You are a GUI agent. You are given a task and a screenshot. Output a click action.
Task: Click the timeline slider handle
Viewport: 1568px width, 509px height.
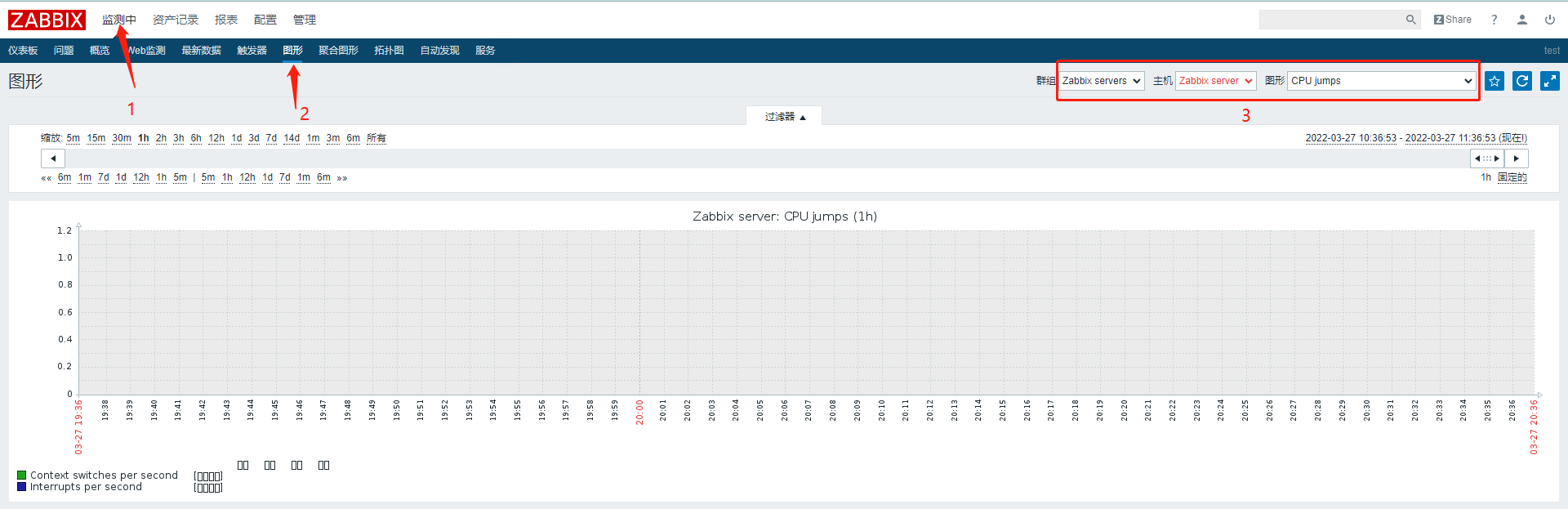pos(1487,159)
